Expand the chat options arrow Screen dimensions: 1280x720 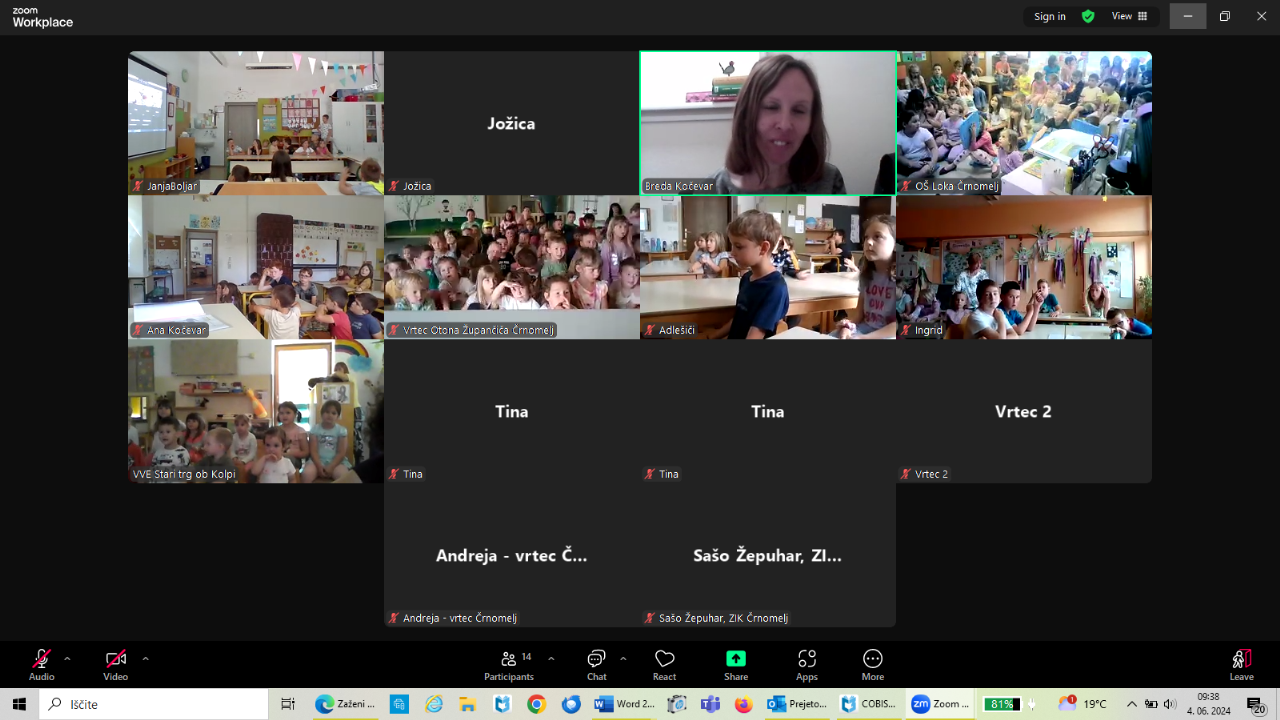(623, 659)
